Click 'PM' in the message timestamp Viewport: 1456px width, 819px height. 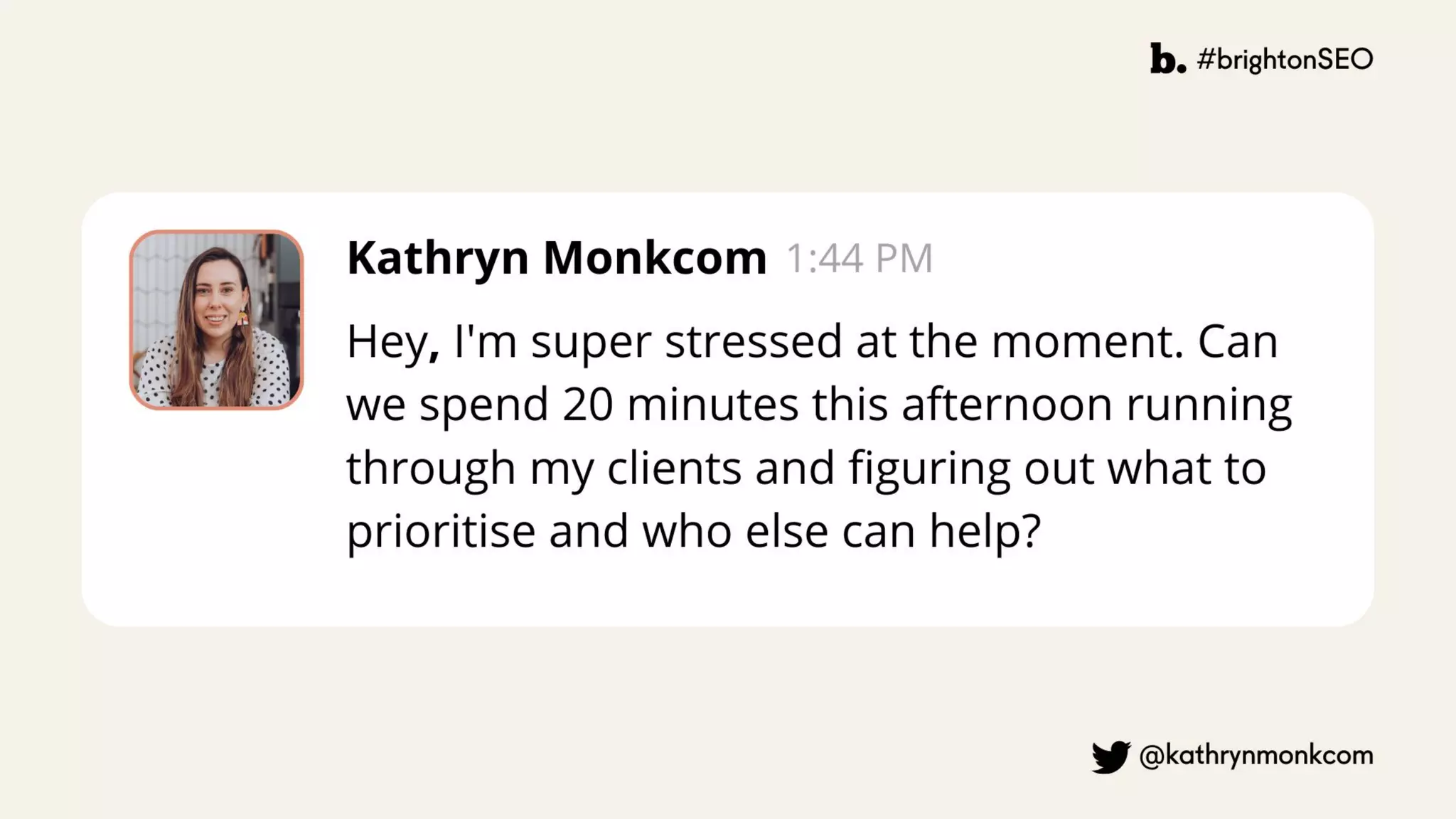(x=903, y=258)
